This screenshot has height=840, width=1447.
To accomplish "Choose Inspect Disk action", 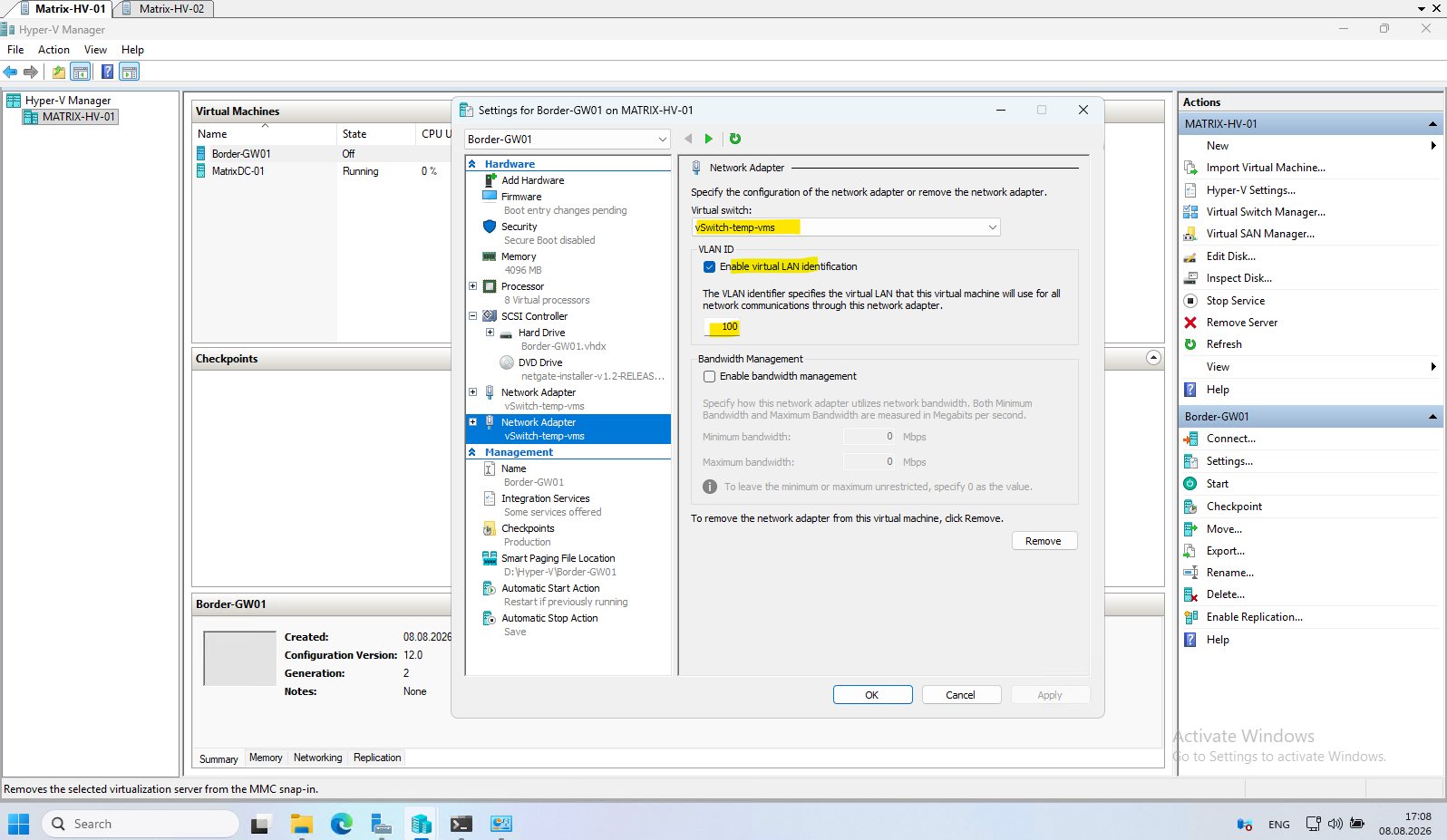I will (1238, 278).
